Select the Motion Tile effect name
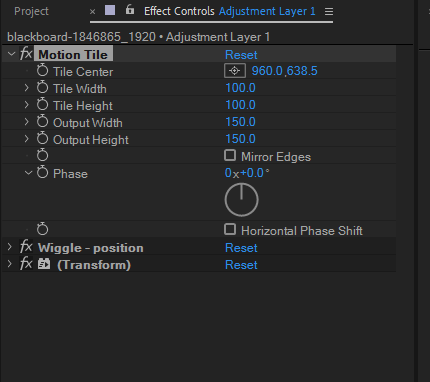 pyautogui.click(x=73, y=54)
